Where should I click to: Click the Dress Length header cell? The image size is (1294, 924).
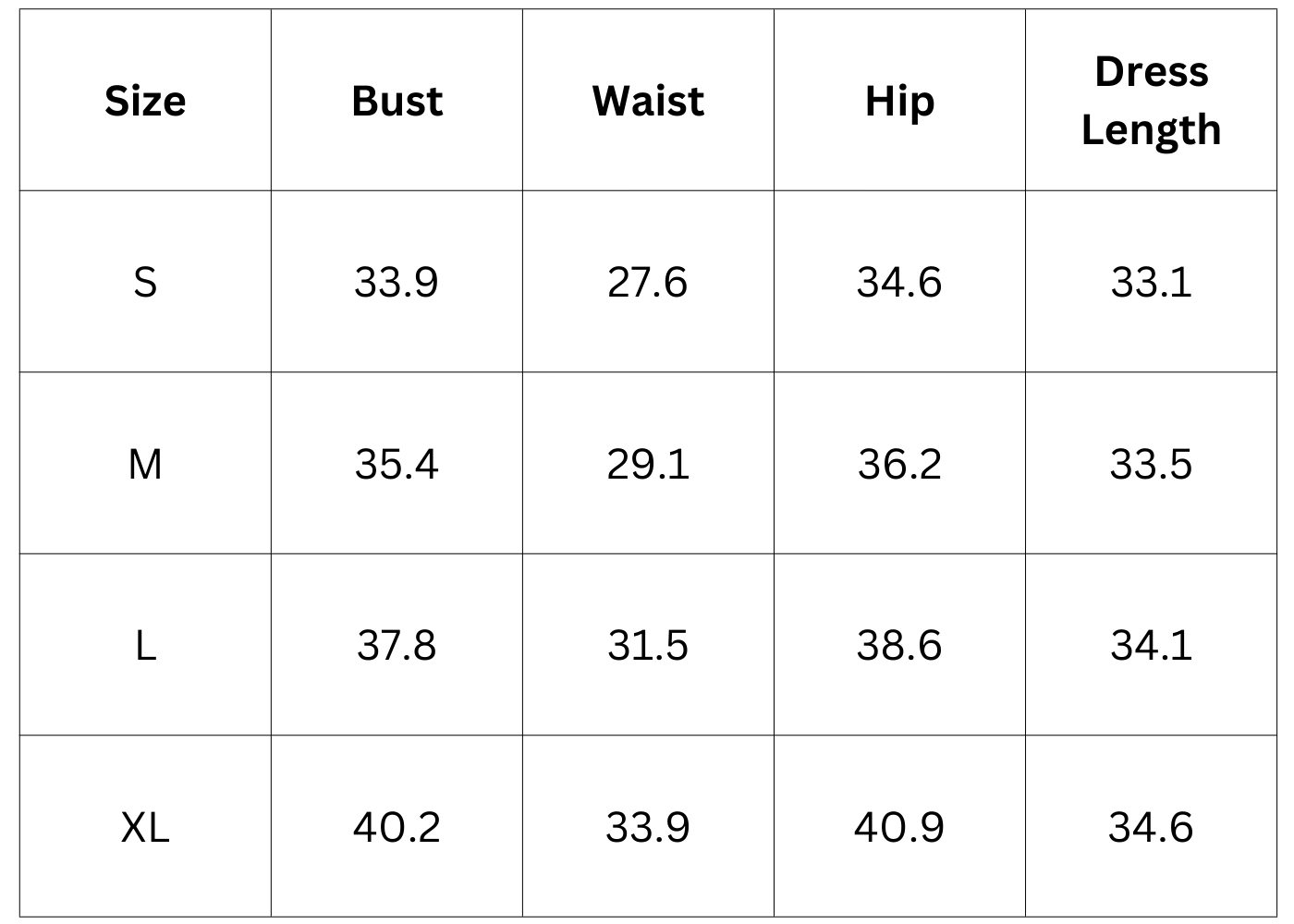(x=1151, y=101)
